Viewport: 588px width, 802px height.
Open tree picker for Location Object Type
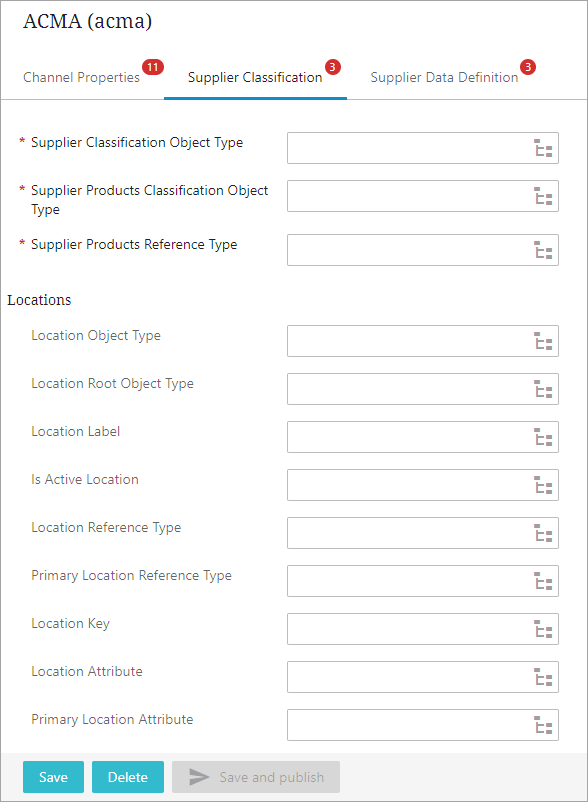(543, 341)
